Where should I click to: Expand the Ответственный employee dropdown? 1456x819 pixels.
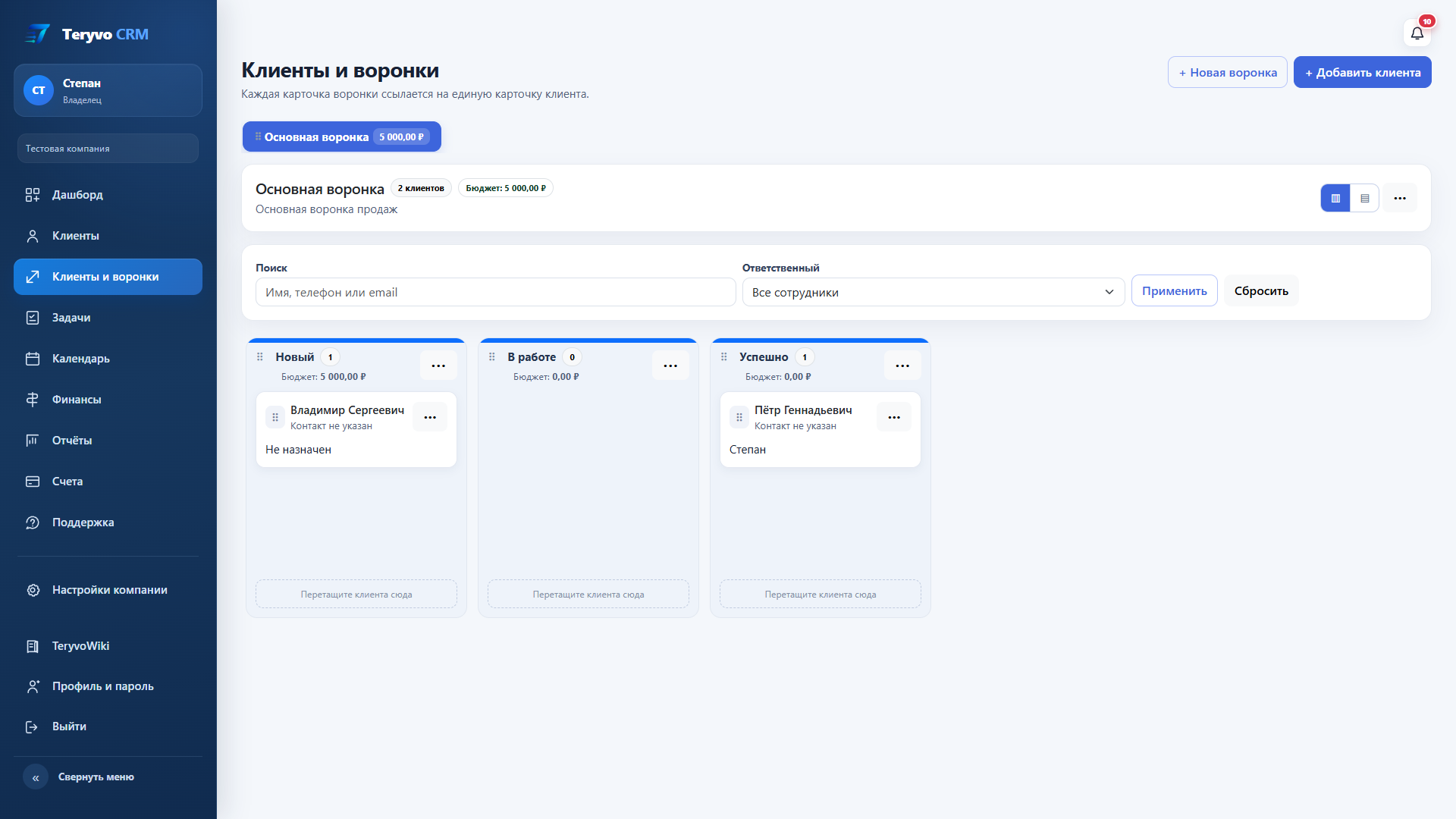pos(933,292)
